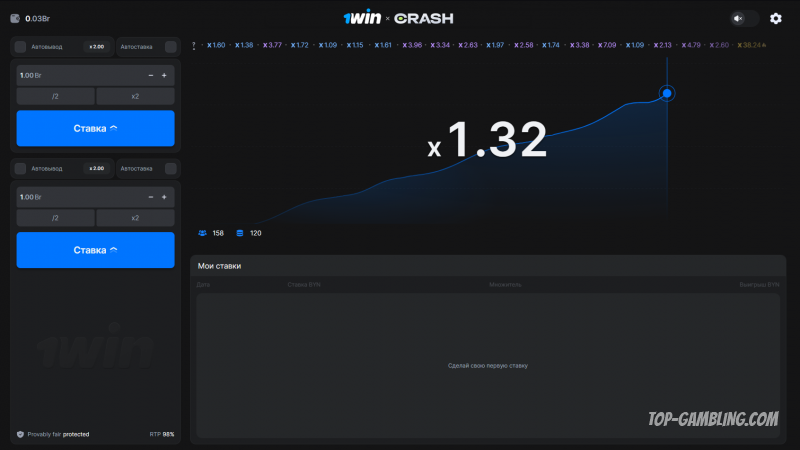The width and height of the screenshot is (800, 450).
Task: Select the x1.38 history result
Action: [x=244, y=45]
